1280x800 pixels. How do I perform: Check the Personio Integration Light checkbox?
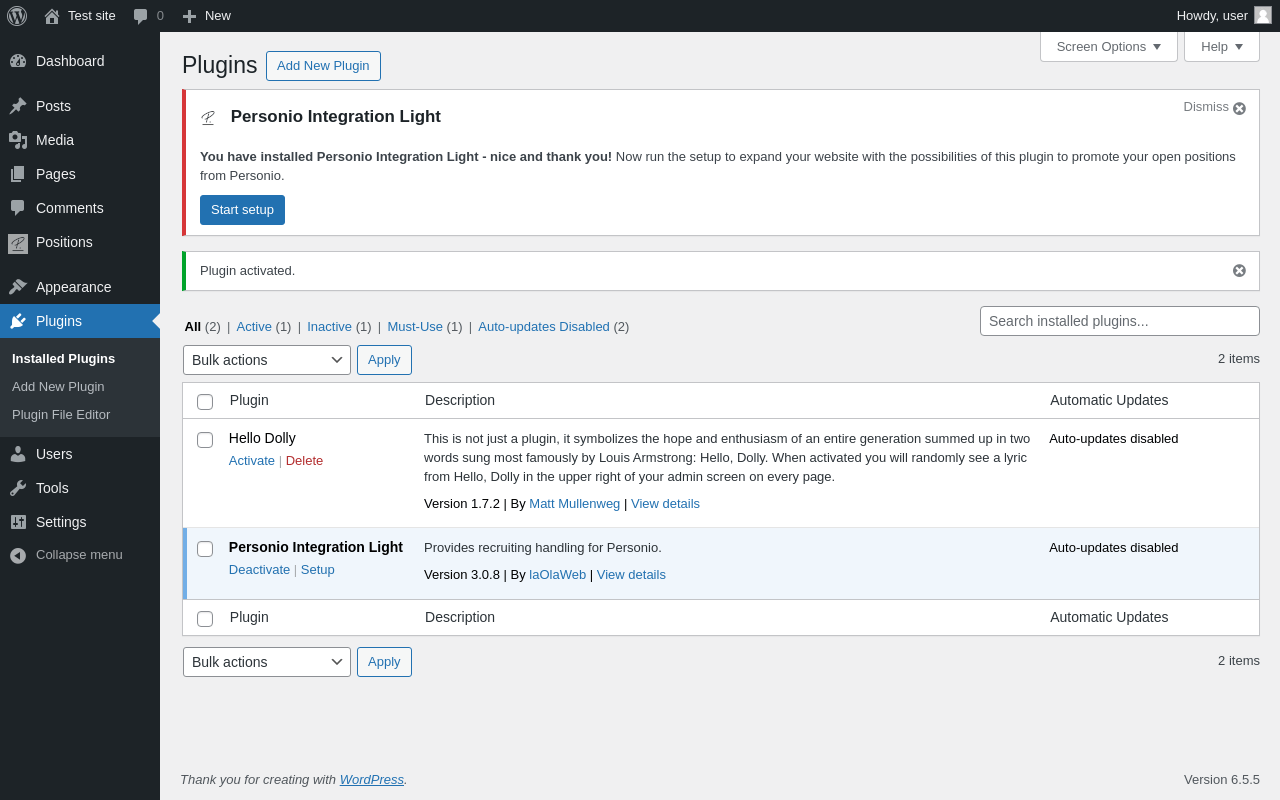pyautogui.click(x=205, y=549)
